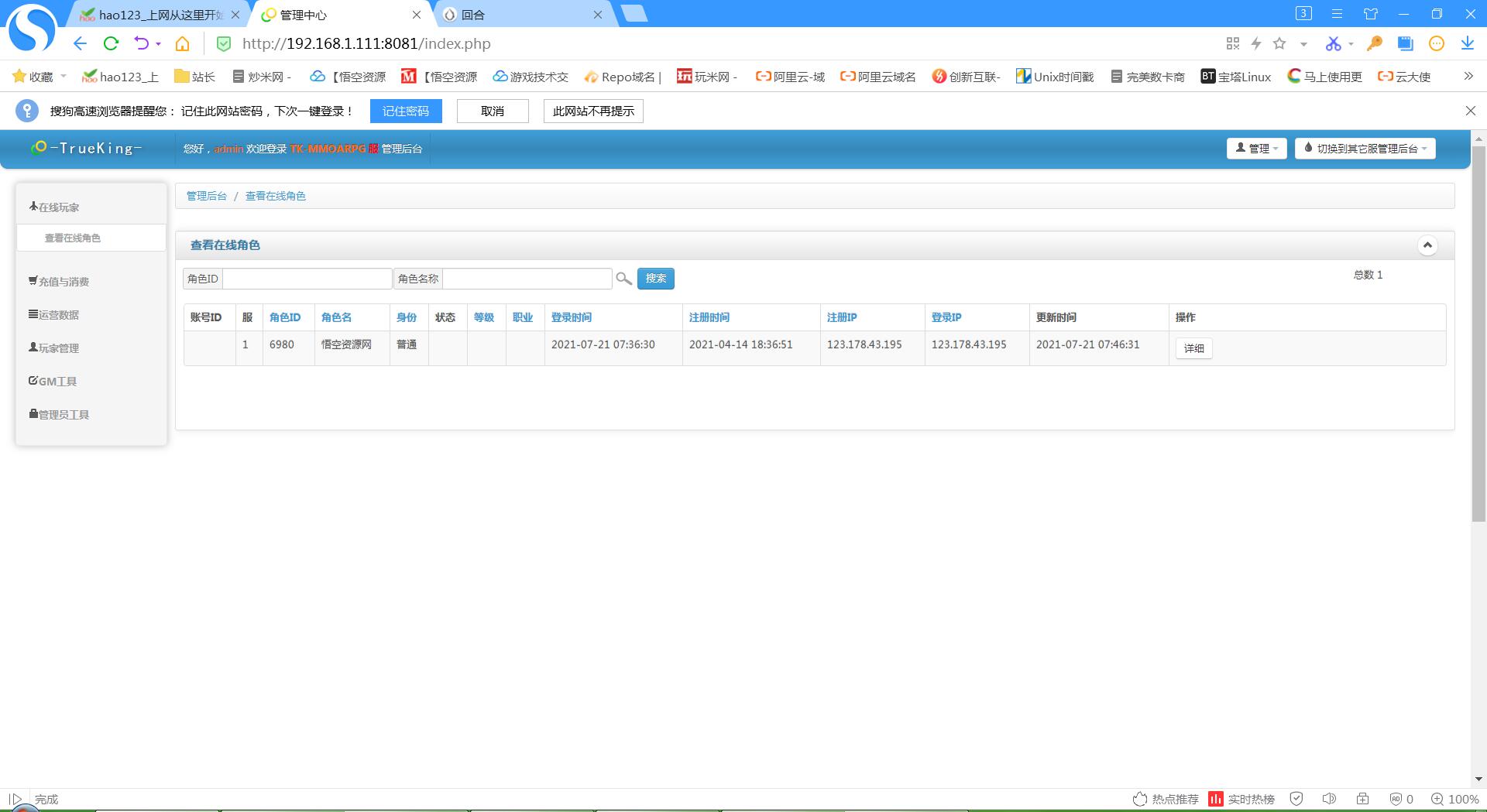Click the 记住密码 button
Image resolution: width=1487 pixels, height=812 pixels.
pos(405,111)
